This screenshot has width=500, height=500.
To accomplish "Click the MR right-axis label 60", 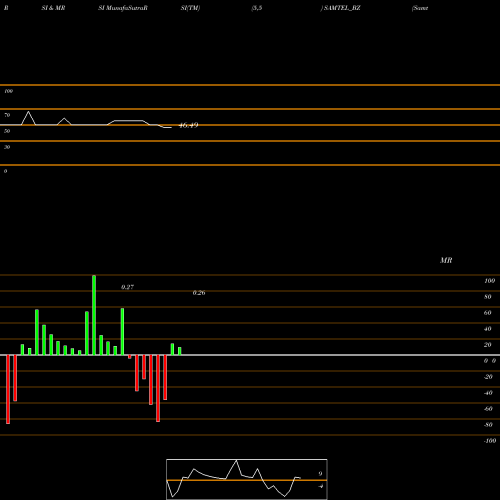I will click(x=488, y=313).
